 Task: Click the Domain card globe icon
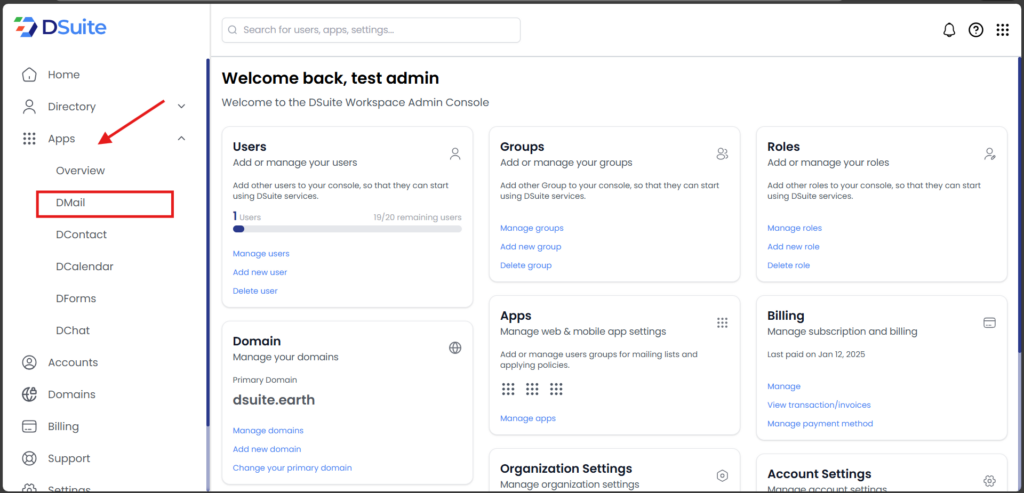point(455,348)
